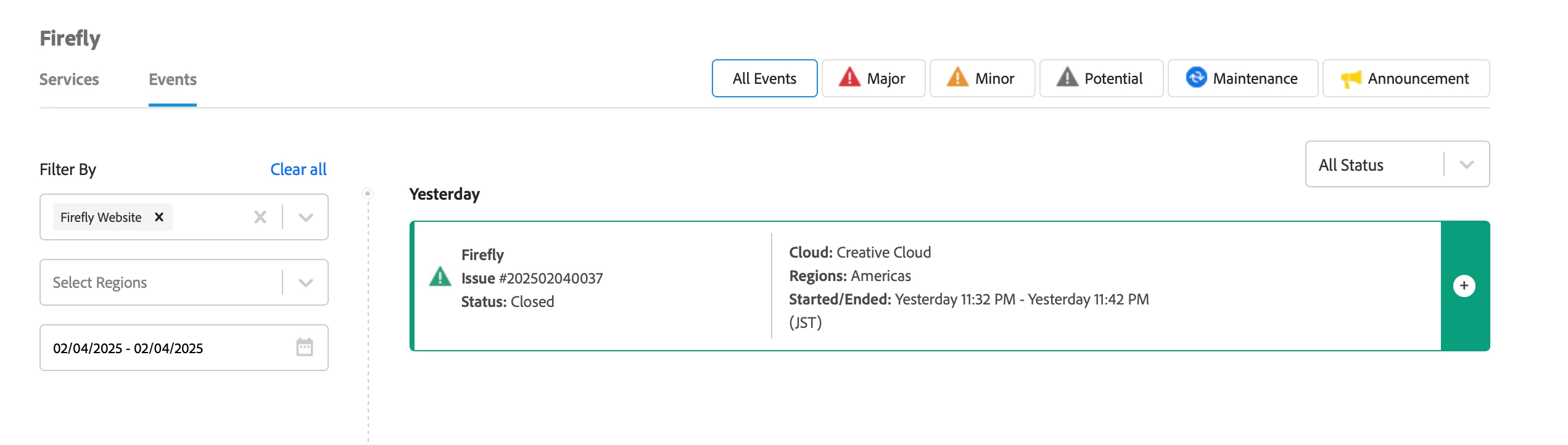Click the red Major warning icon
Screen dimensions: 1568x445
coord(849,78)
